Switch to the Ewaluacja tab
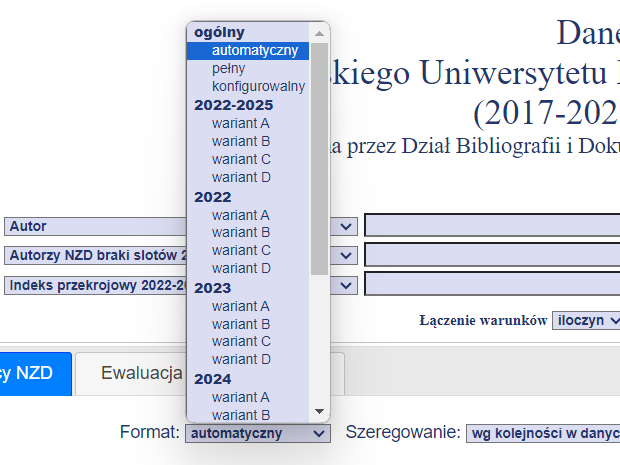Image resolution: width=620 pixels, height=465 pixels. (140, 374)
